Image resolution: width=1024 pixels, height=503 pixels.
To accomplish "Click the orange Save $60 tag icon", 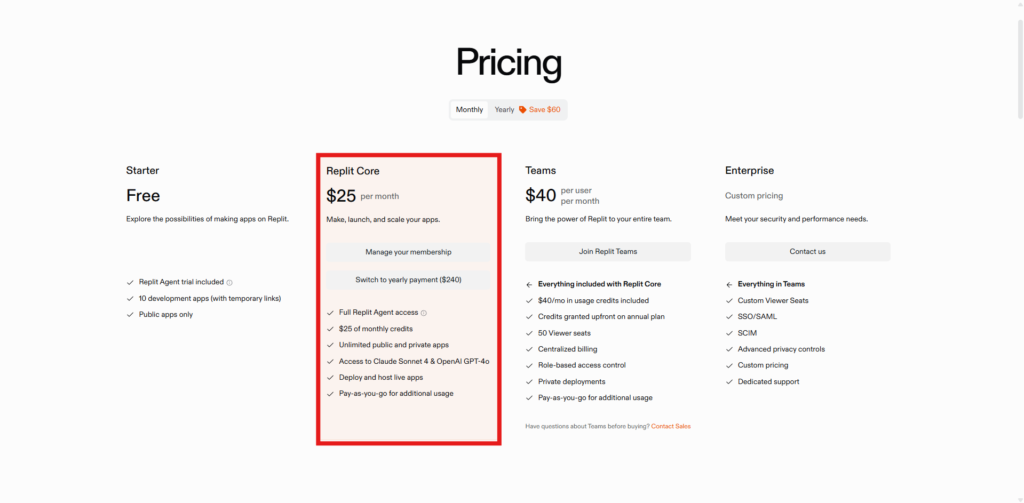I will click(x=522, y=110).
